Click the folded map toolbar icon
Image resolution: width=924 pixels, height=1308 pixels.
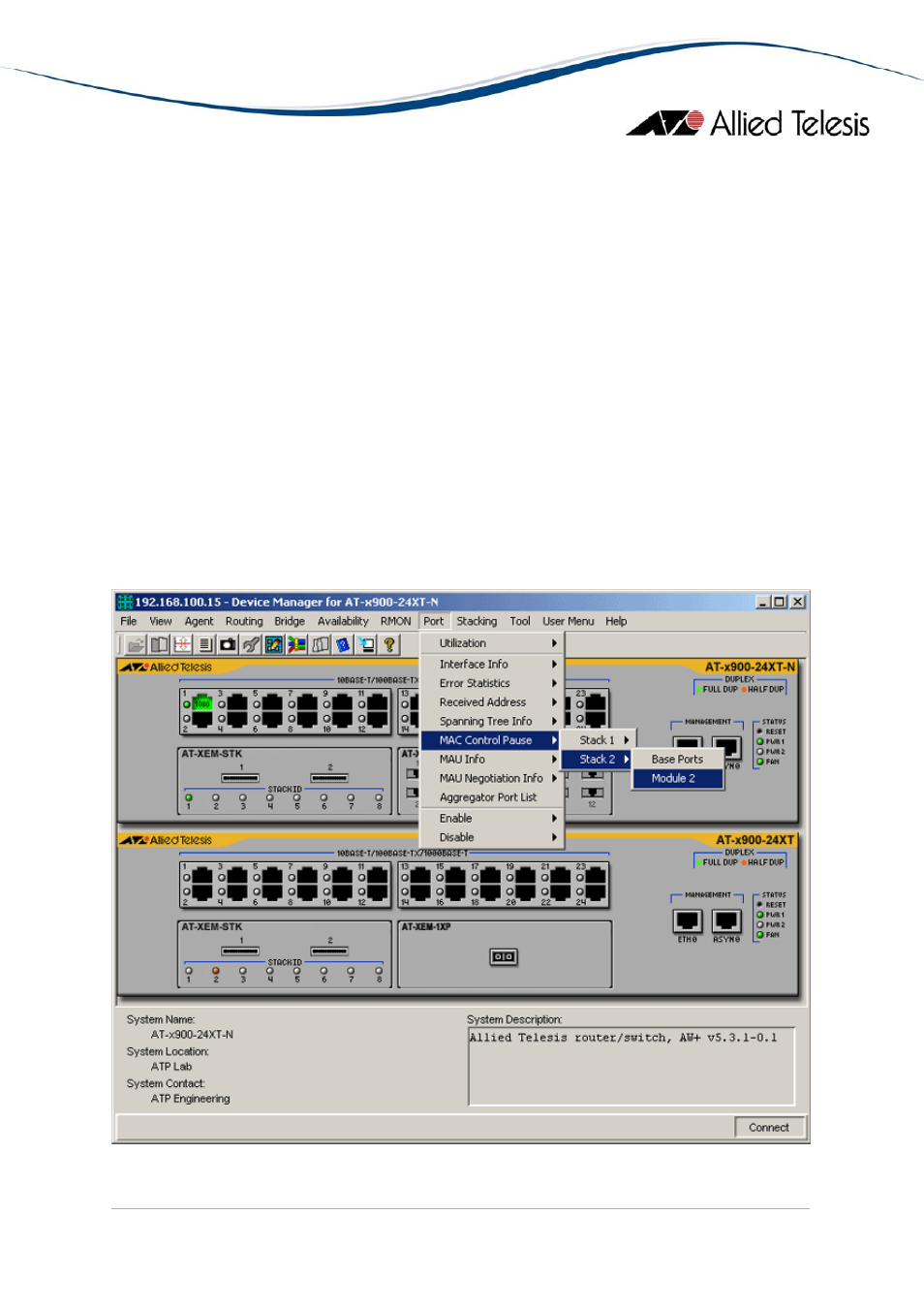[320, 644]
